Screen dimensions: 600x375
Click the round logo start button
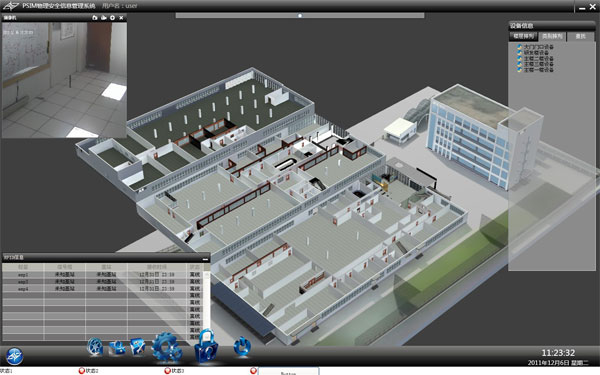(14, 356)
